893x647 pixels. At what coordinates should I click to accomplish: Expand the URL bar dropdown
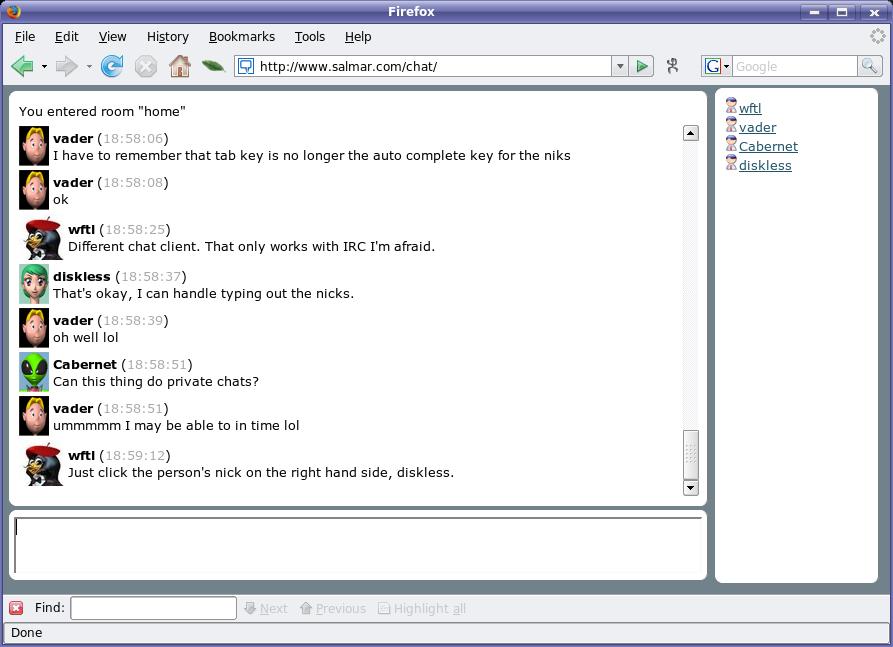coord(620,66)
